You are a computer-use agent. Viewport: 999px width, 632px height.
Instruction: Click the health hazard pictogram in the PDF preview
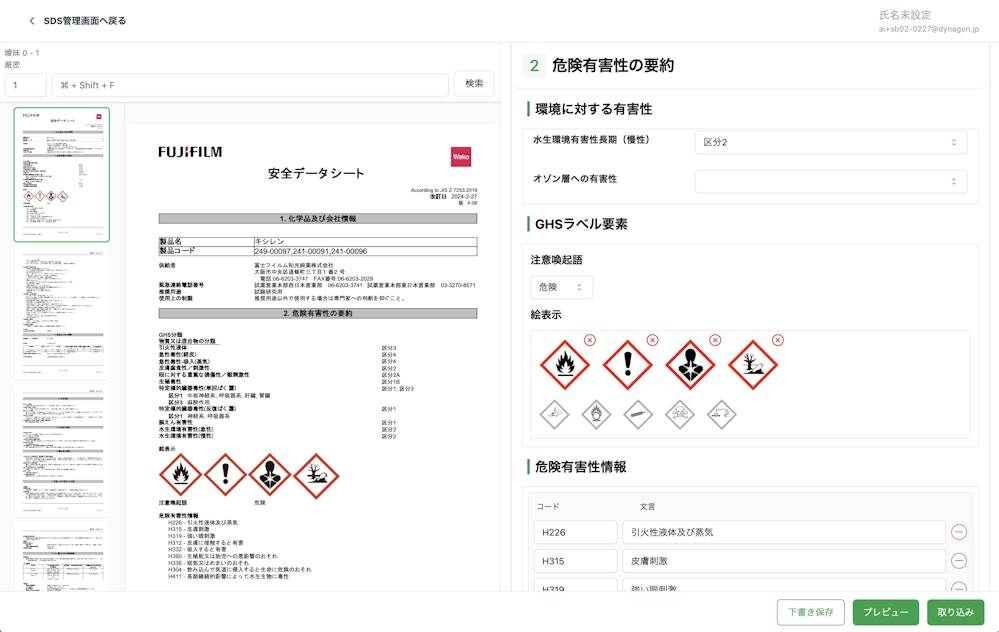[270, 475]
